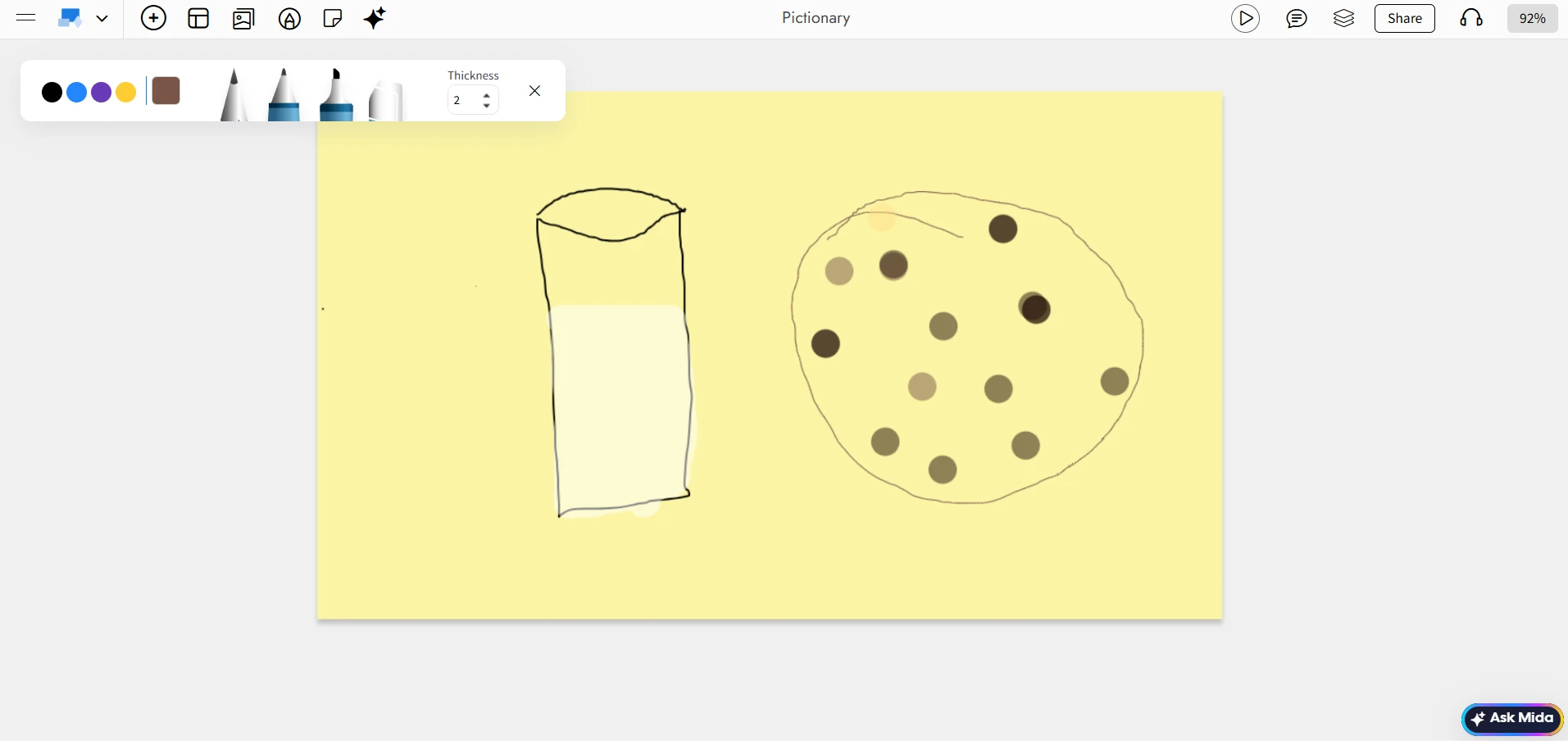Open the layers stack panel
Screen dimensions: 1568x741
click(1343, 18)
